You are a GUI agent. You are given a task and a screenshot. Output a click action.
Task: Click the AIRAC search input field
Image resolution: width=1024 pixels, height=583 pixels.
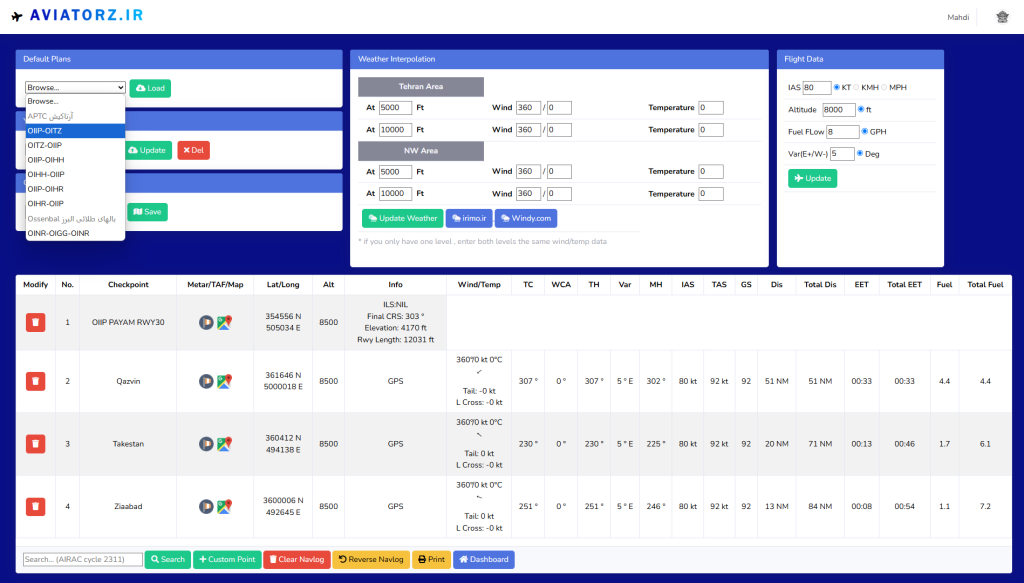tap(82, 559)
